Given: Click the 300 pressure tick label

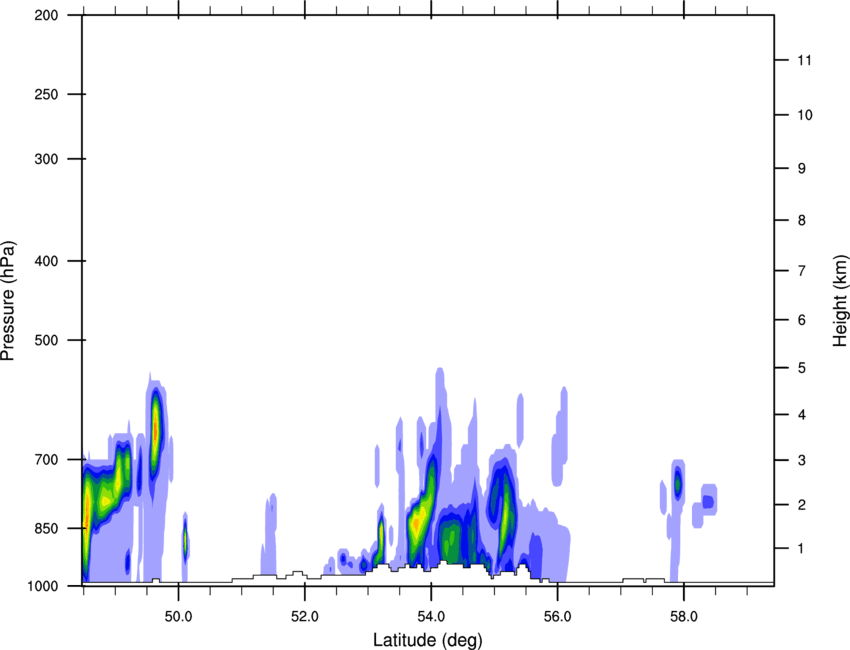Looking at the screenshot, I should tap(44, 159).
